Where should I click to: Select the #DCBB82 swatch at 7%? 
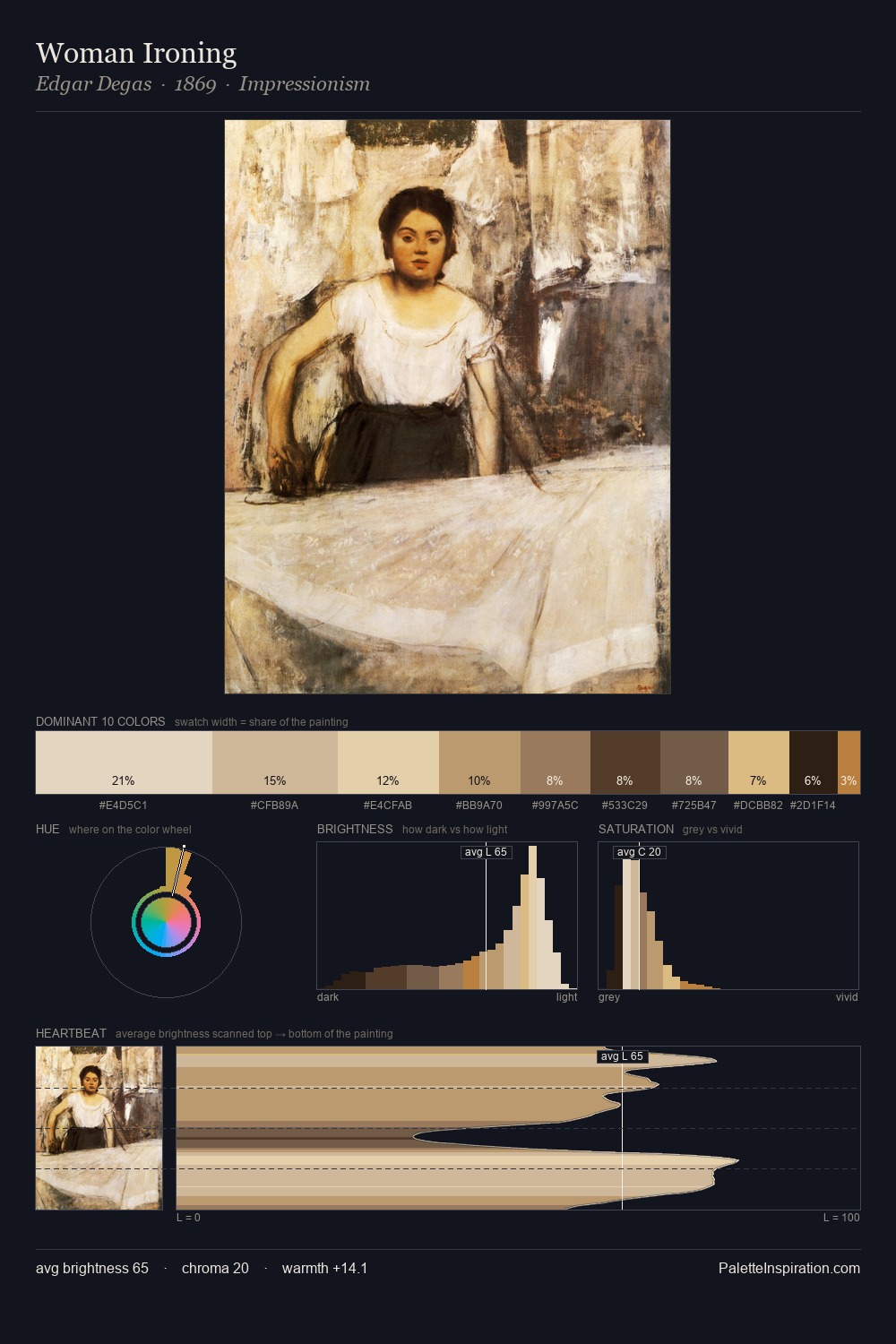click(759, 762)
